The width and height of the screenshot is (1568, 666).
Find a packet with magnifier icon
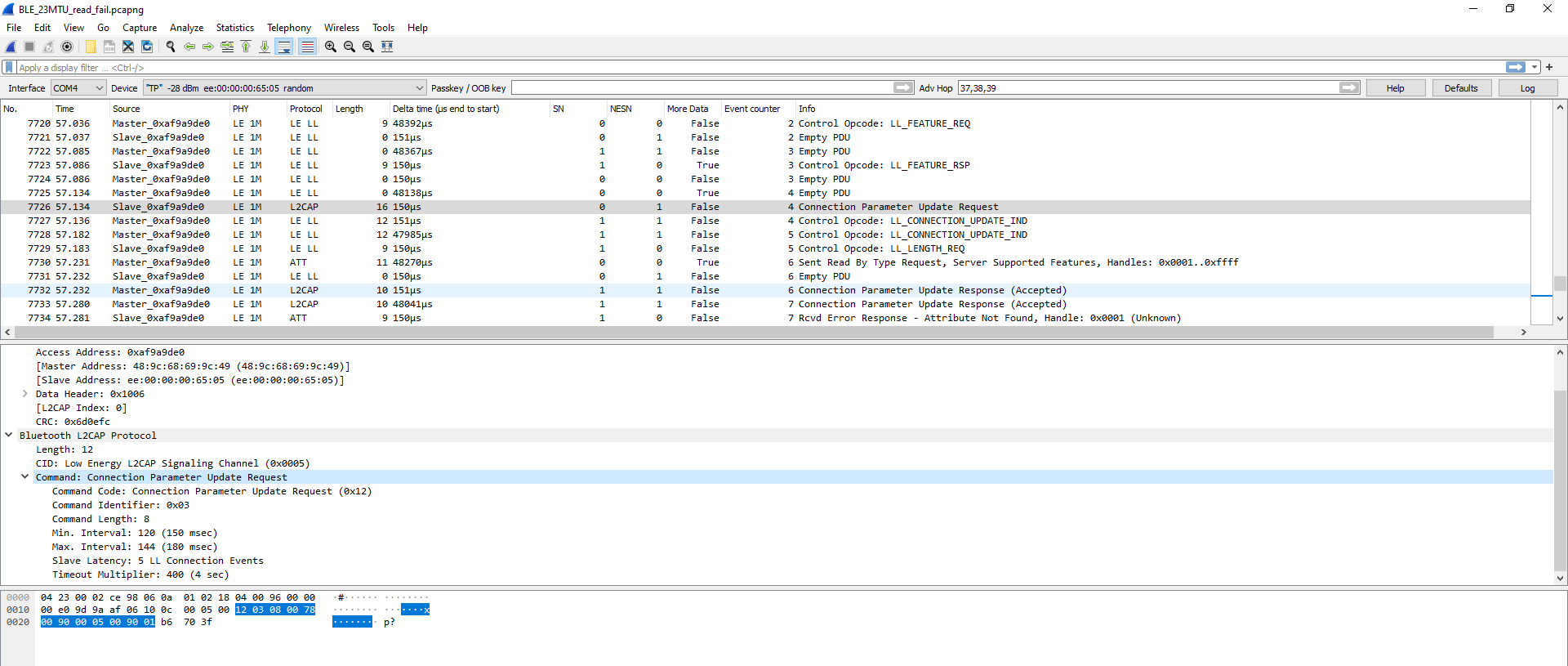tap(171, 47)
